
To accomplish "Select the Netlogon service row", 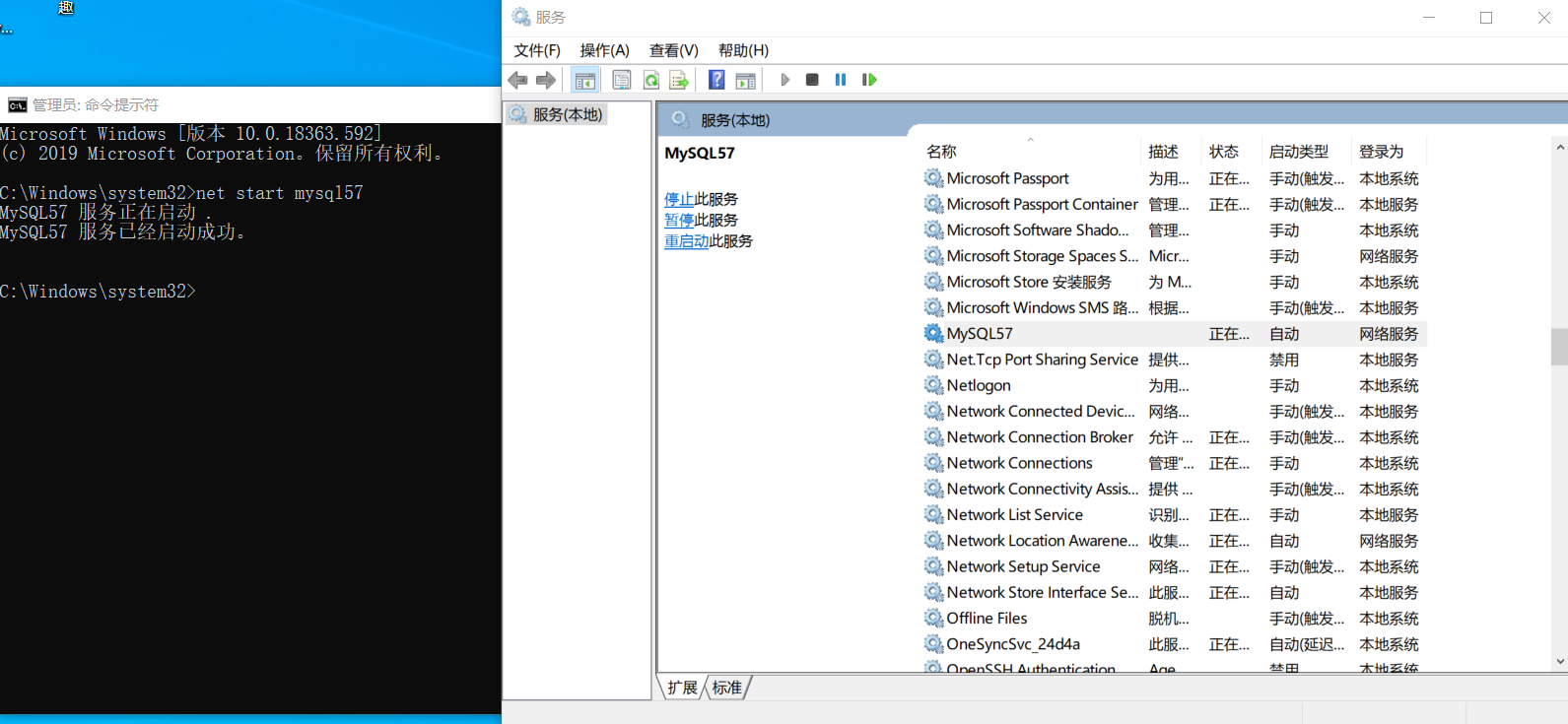I will click(979, 386).
